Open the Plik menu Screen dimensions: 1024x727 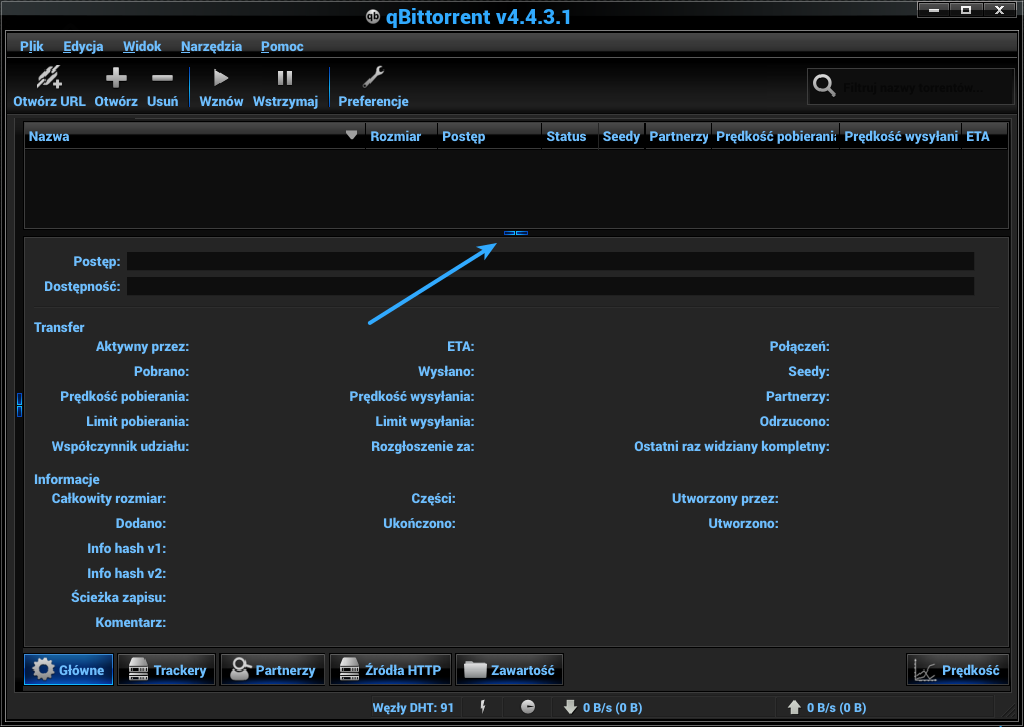31,46
